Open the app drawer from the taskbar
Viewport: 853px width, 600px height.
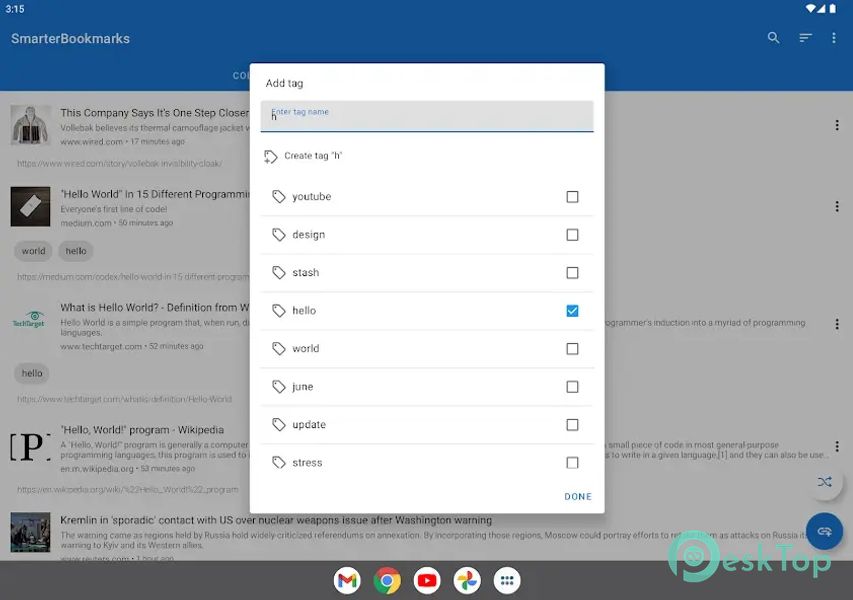(507, 580)
